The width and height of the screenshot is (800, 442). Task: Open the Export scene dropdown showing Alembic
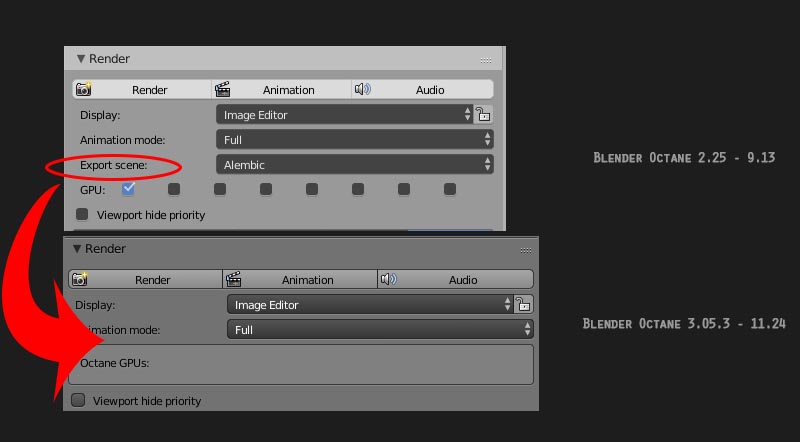[x=355, y=165]
